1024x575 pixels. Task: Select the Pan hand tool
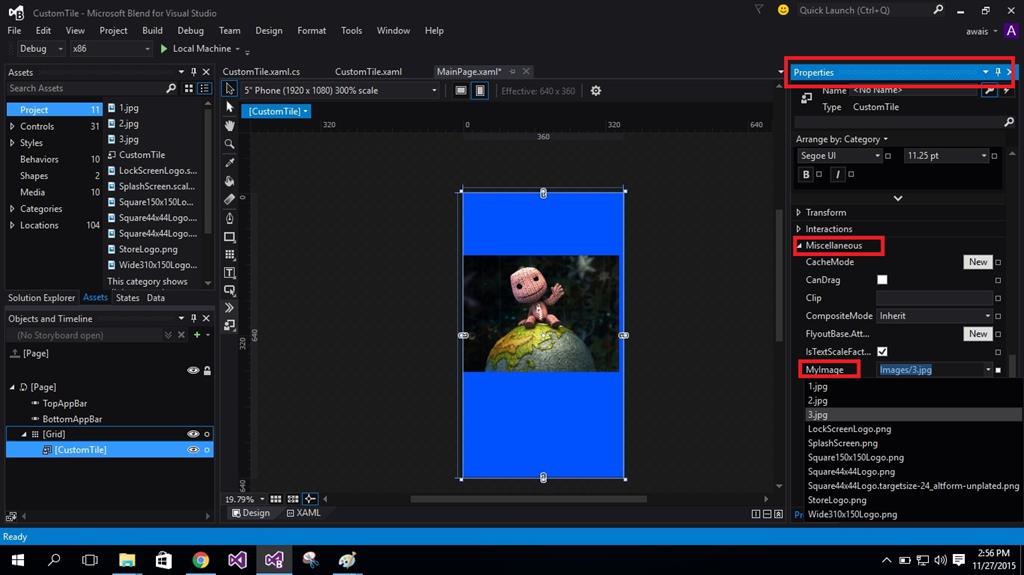pos(229,125)
